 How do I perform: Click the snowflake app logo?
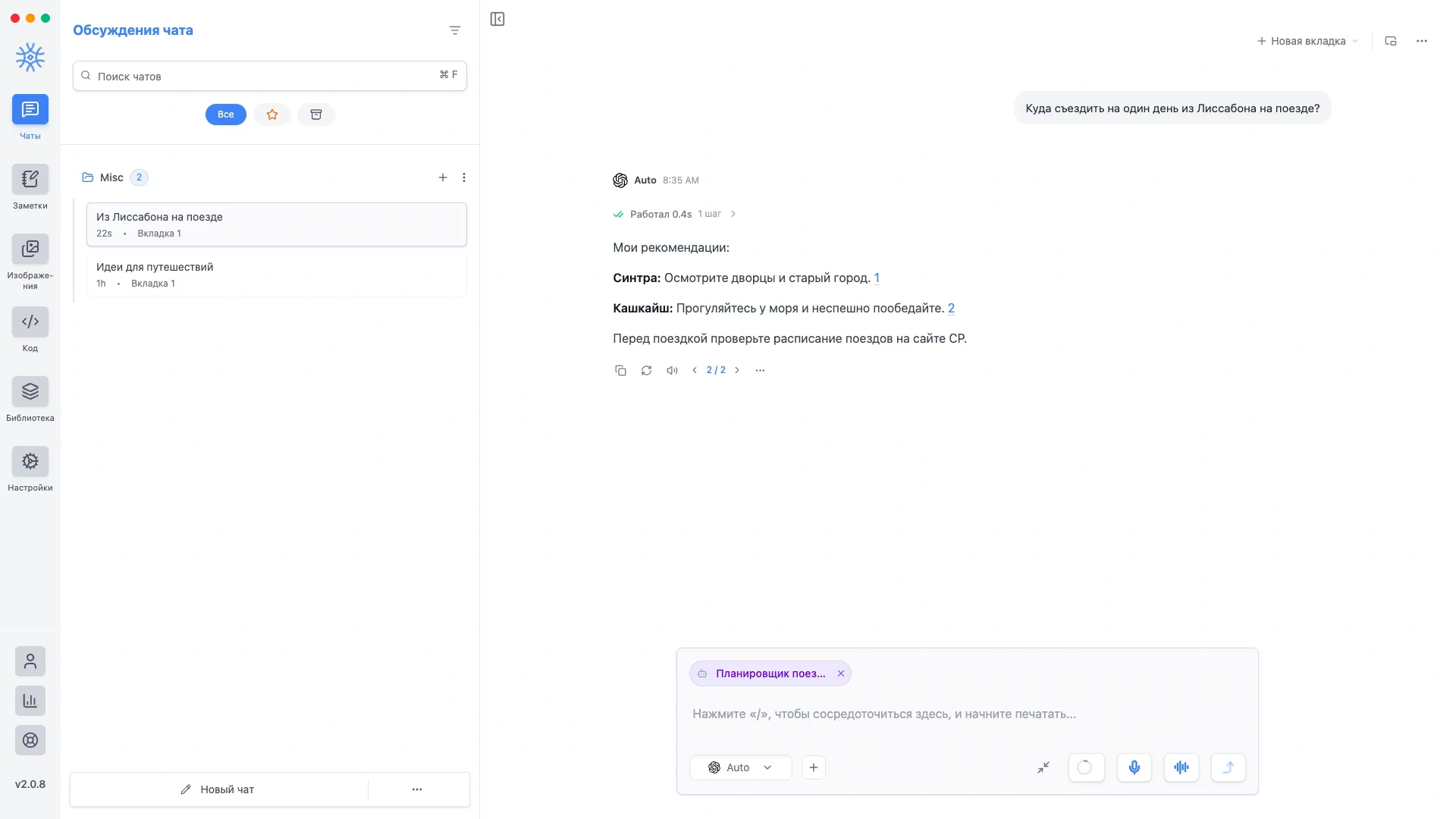click(x=30, y=58)
